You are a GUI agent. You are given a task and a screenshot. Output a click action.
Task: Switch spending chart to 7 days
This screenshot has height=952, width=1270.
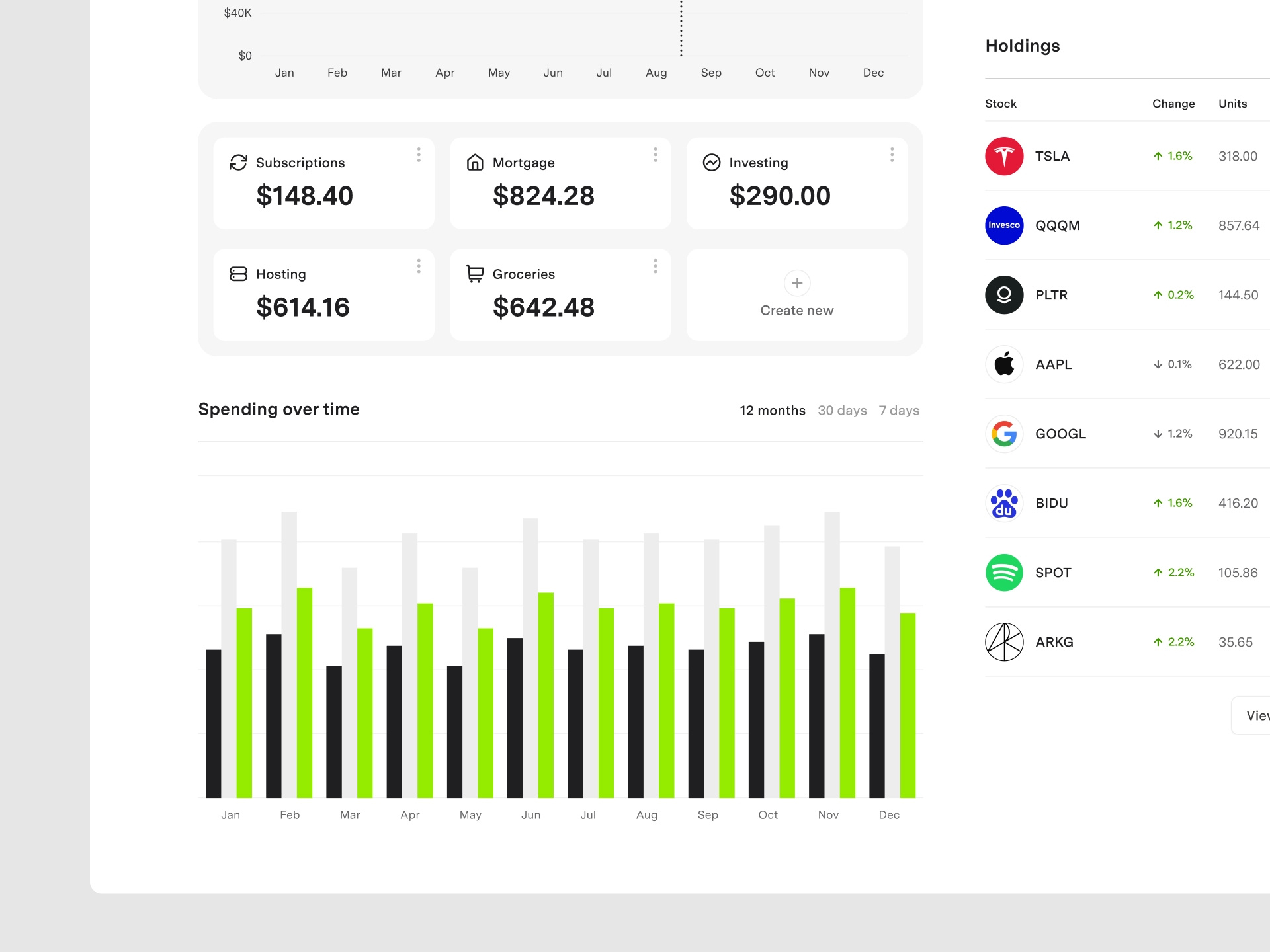click(899, 411)
